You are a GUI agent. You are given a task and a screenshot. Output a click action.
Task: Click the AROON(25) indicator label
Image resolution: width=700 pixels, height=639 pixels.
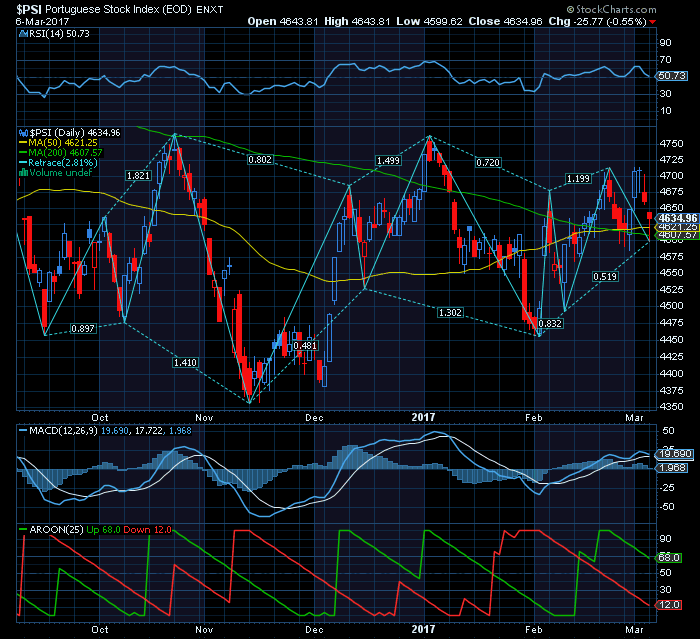(56, 530)
